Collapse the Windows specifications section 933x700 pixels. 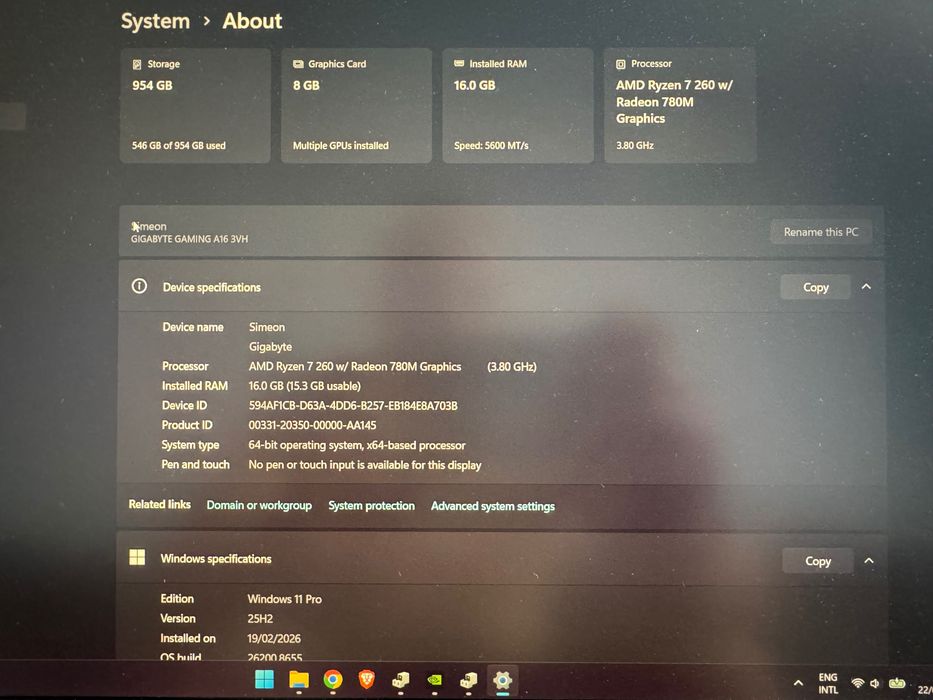tap(869, 561)
